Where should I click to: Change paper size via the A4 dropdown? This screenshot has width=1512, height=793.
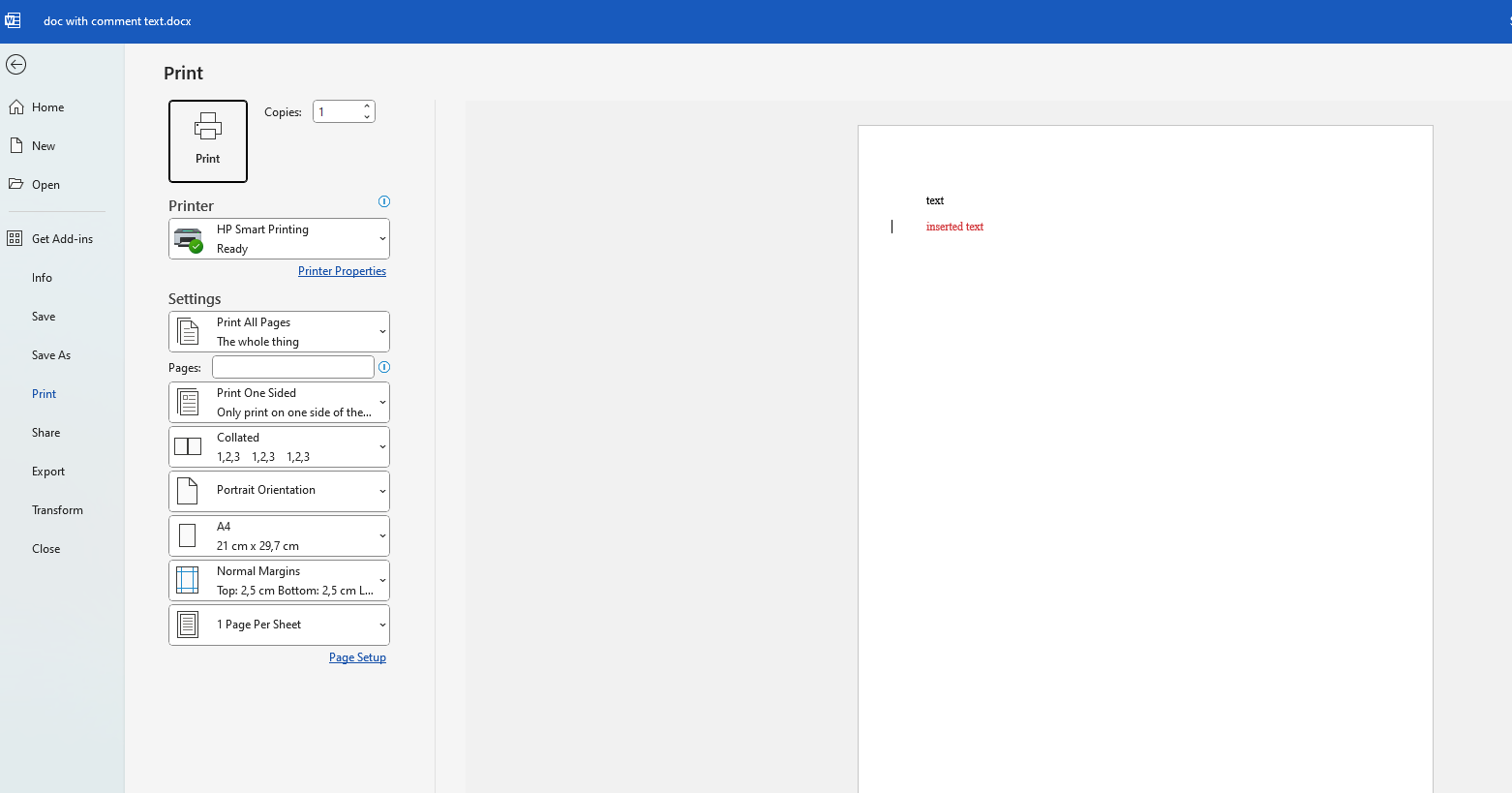[x=279, y=535]
